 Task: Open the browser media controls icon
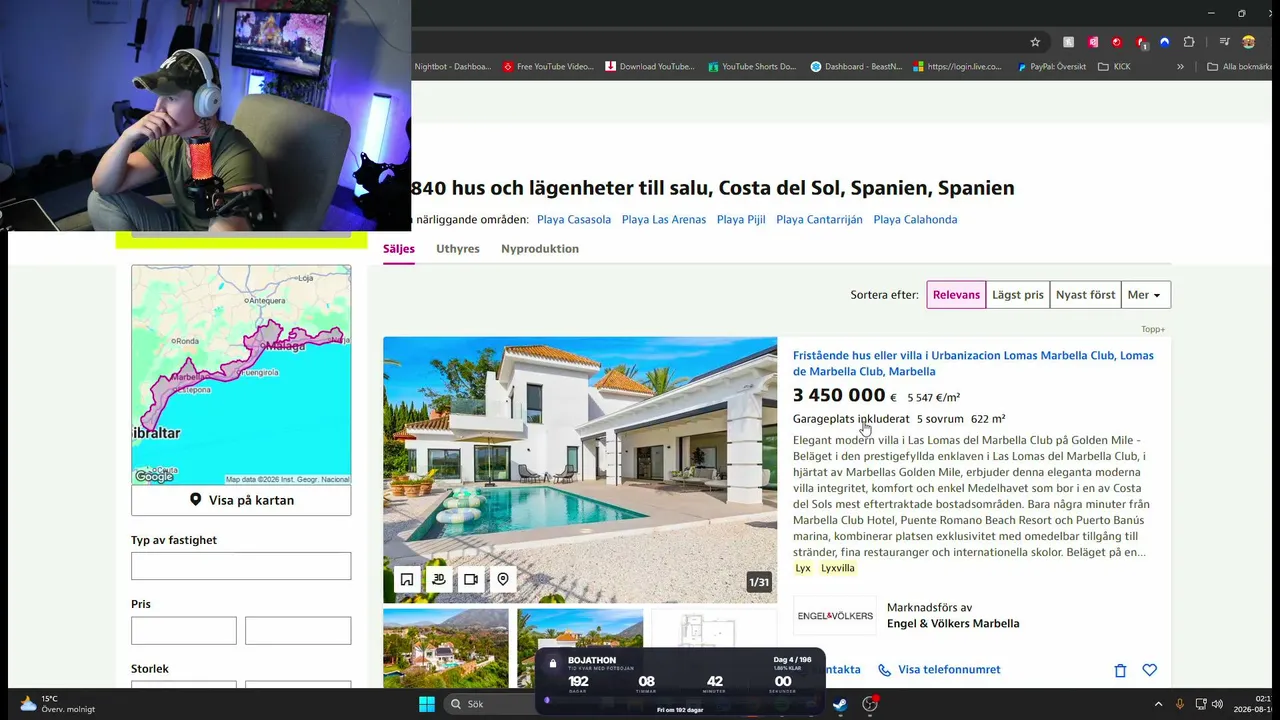pos(1224,42)
